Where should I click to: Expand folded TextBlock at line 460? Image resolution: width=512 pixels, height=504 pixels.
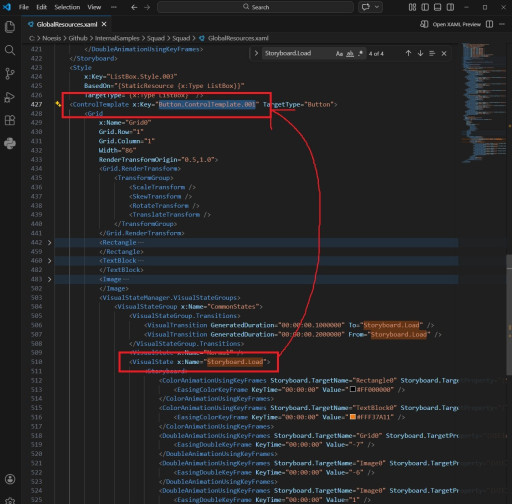click(x=50, y=261)
